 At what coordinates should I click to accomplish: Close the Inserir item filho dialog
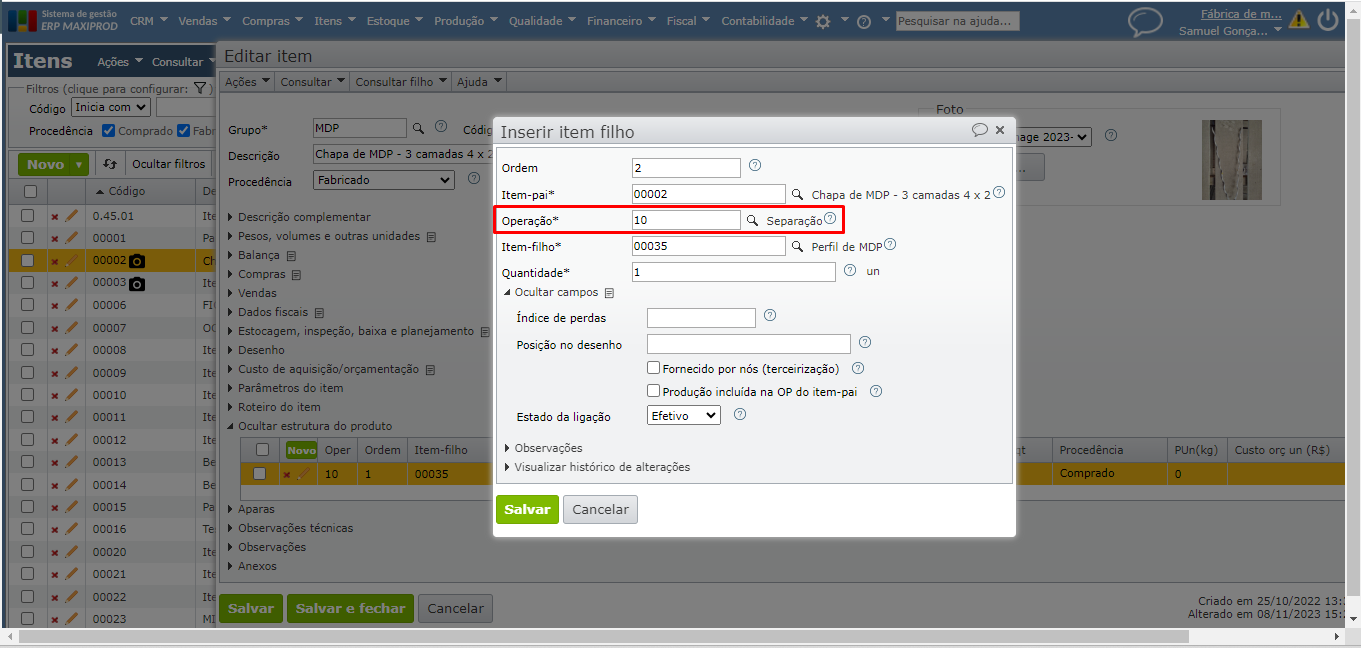(1000, 130)
